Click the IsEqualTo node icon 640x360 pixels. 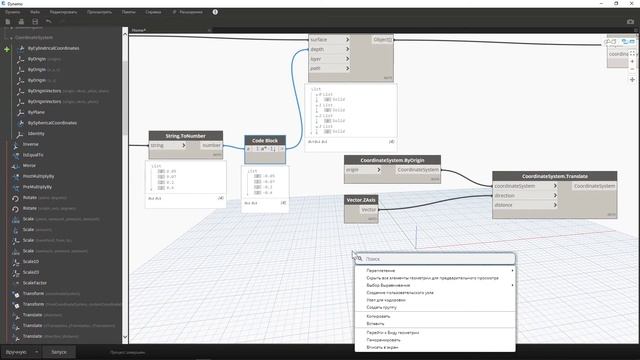pyautogui.click(x=16, y=155)
